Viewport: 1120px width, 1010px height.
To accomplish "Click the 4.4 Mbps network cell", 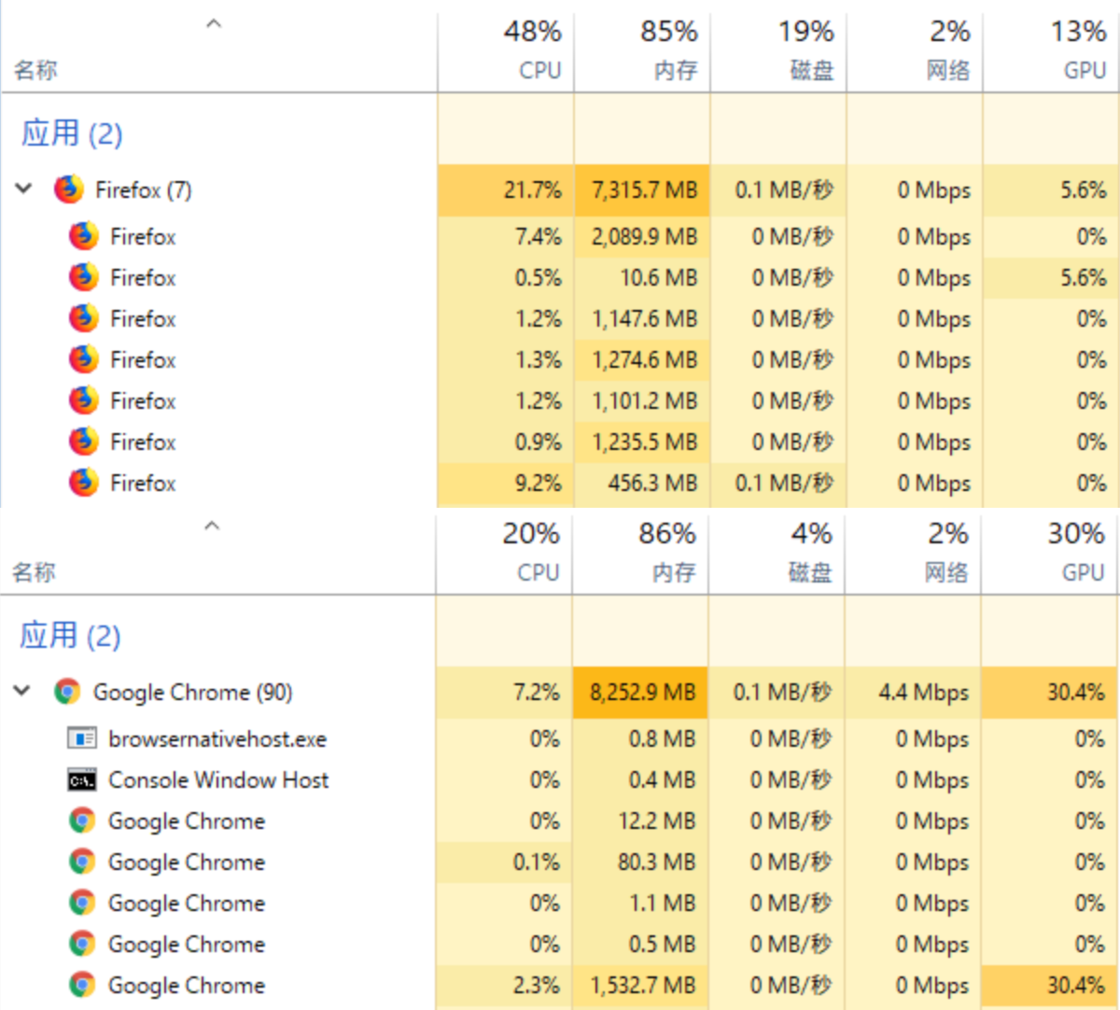I will (914, 692).
